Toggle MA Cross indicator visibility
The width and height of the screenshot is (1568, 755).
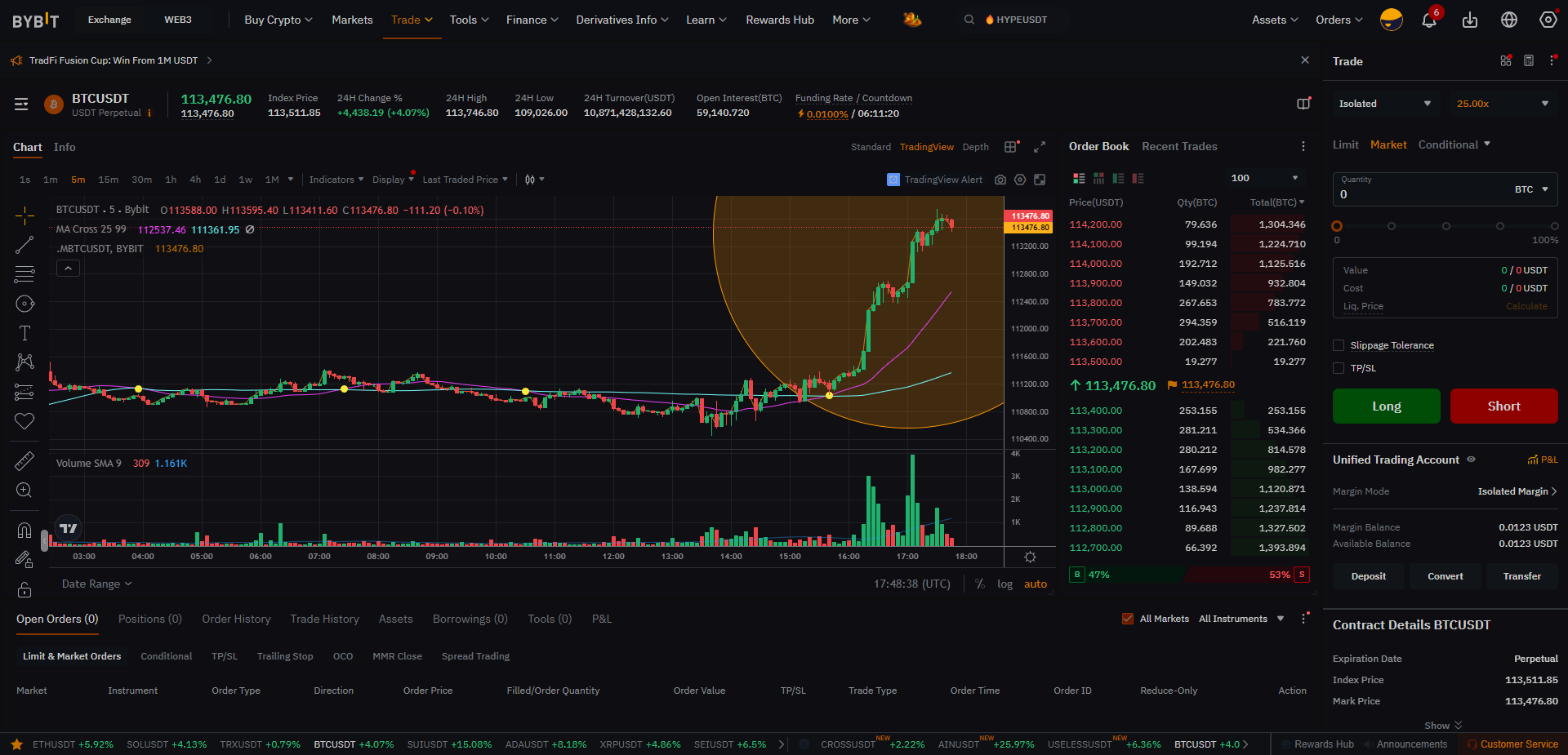click(x=250, y=229)
